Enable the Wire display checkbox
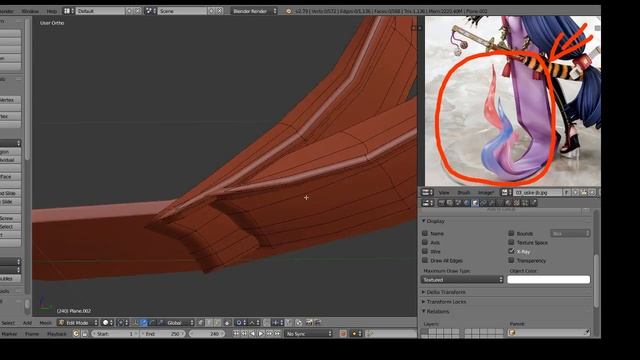The height and width of the screenshot is (360, 640). click(x=425, y=251)
